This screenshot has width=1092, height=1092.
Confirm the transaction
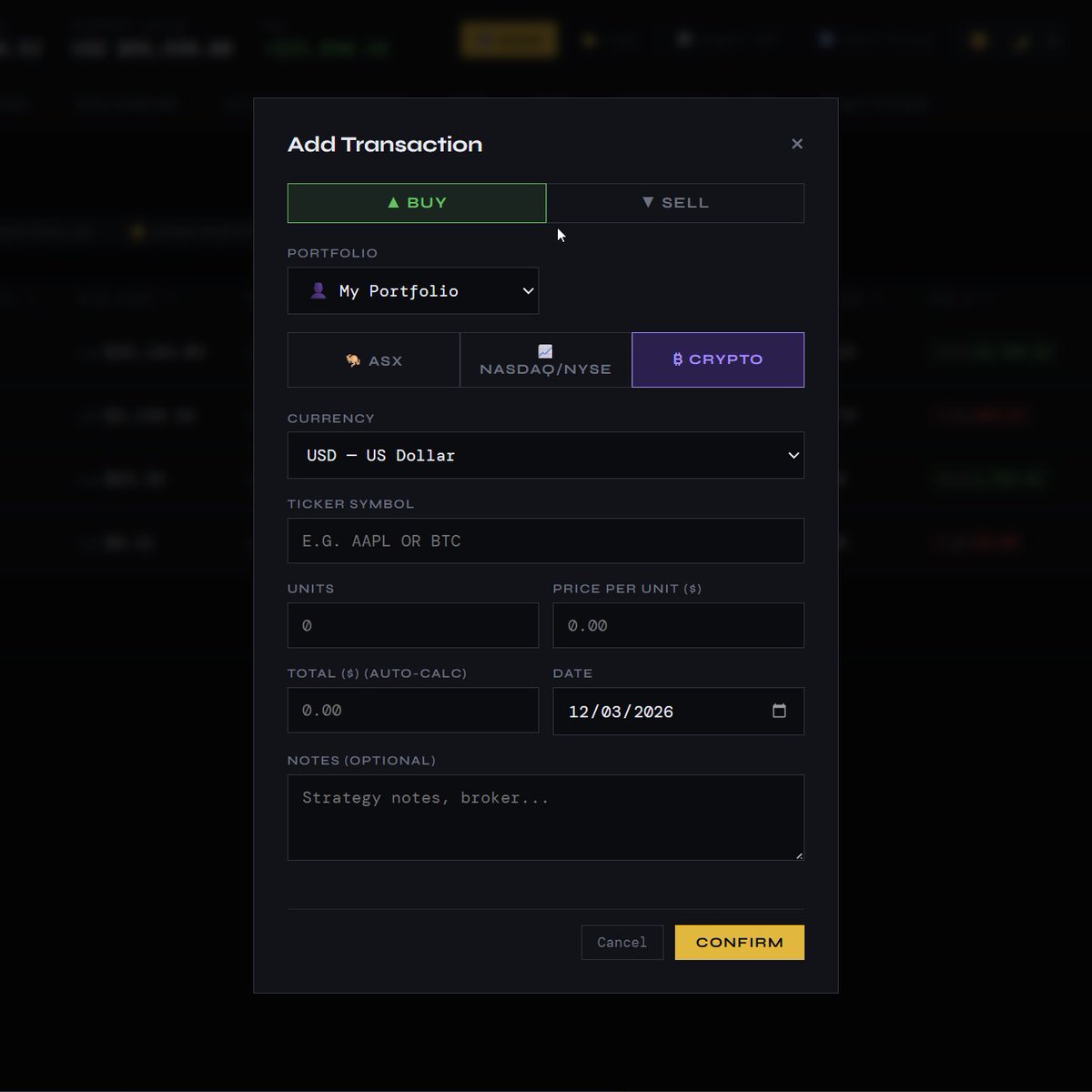click(740, 943)
